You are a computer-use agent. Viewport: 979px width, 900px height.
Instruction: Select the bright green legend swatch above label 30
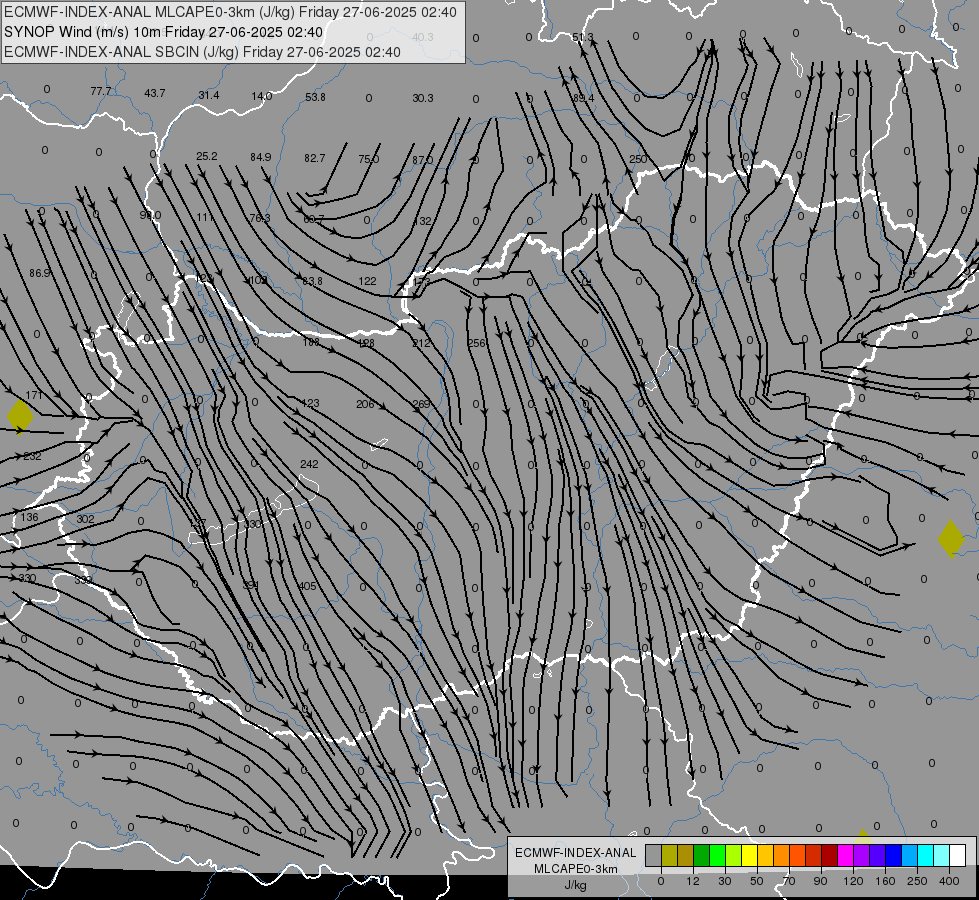717,856
